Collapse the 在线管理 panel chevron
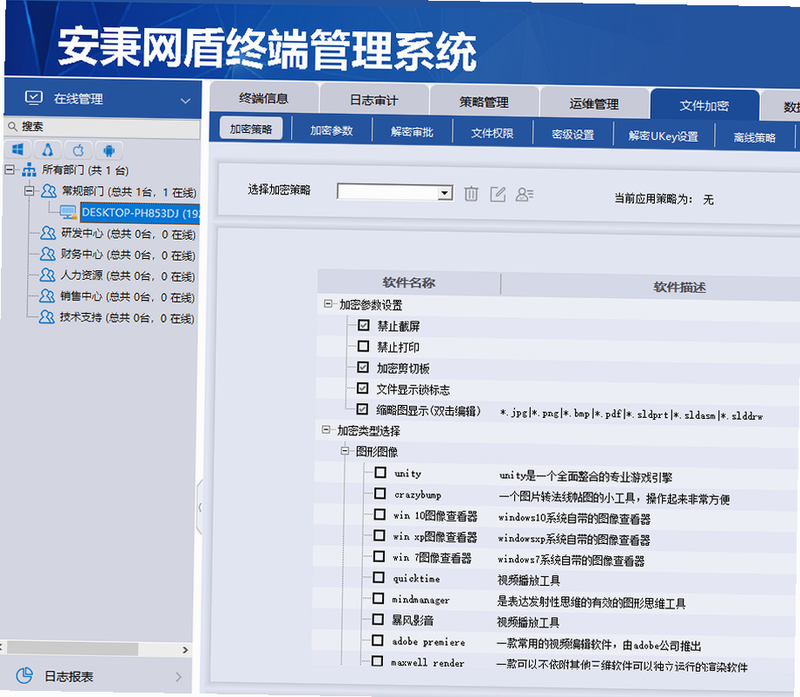The height and width of the screenshot is (697, 800). (x=186, y=101)
